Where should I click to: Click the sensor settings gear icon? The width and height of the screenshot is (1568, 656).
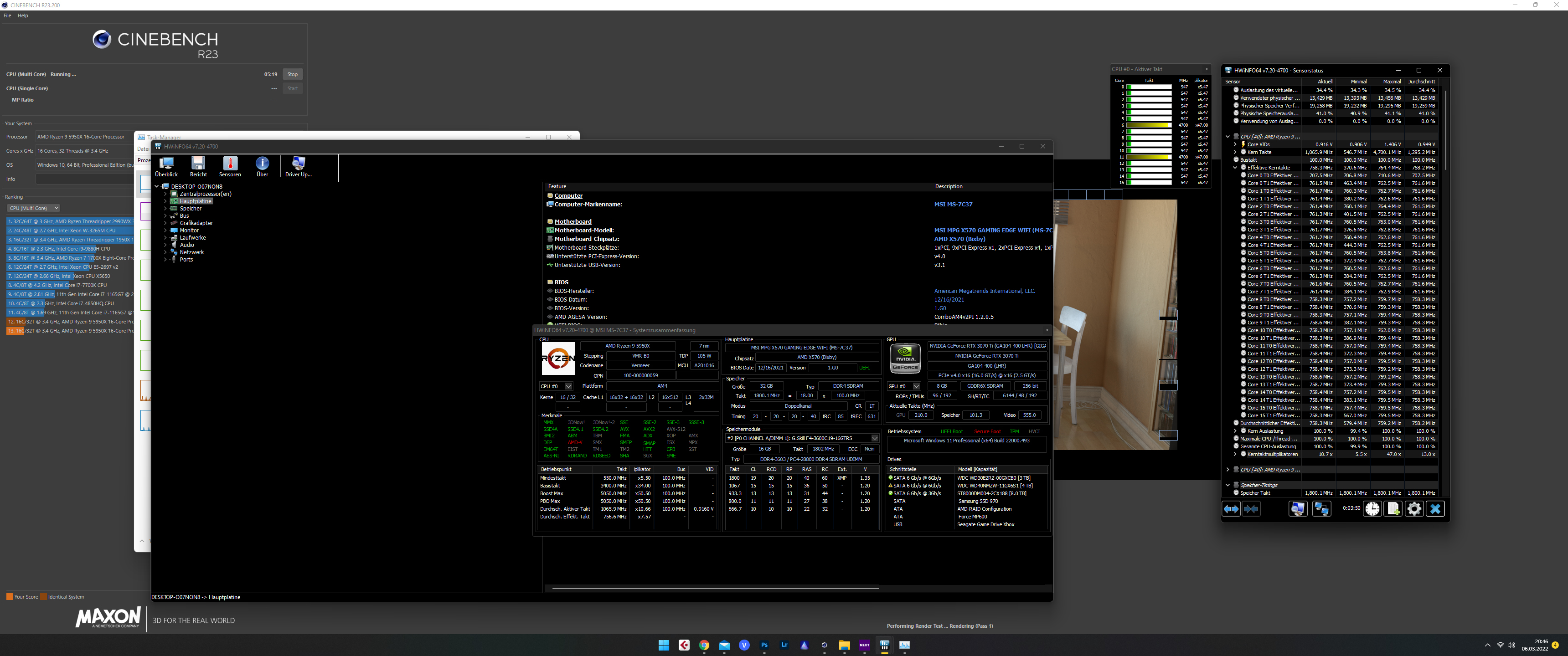tap(1414, 509)
